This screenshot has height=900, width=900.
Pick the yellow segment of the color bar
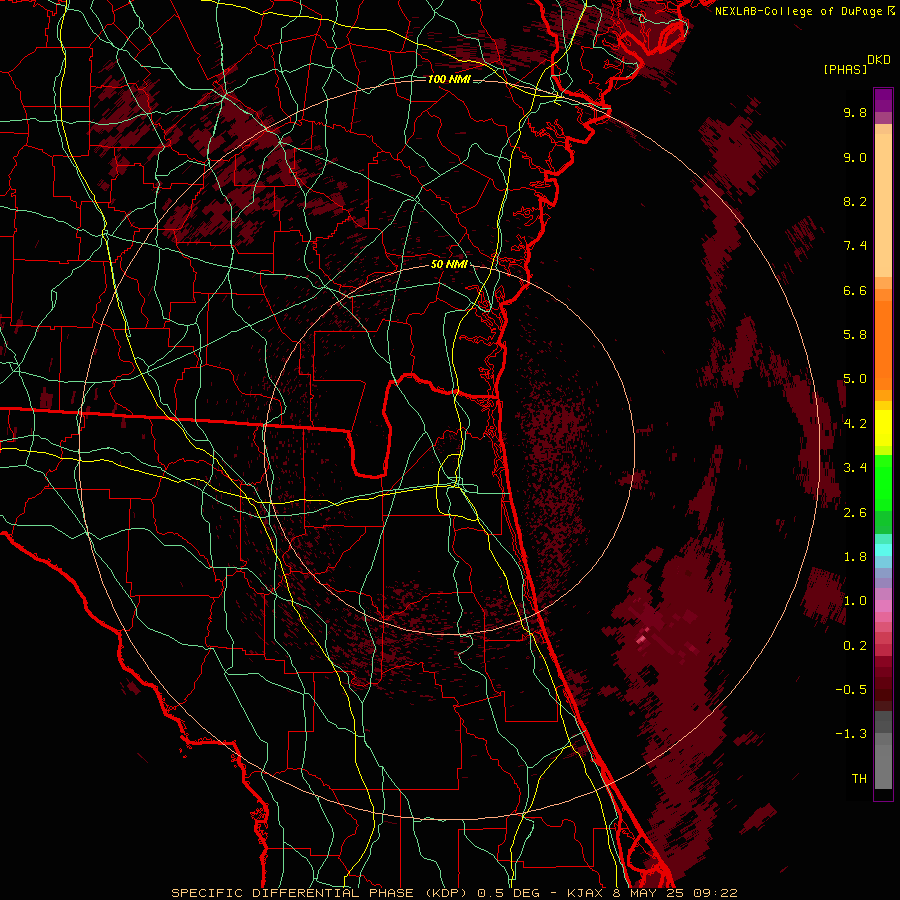883,428
